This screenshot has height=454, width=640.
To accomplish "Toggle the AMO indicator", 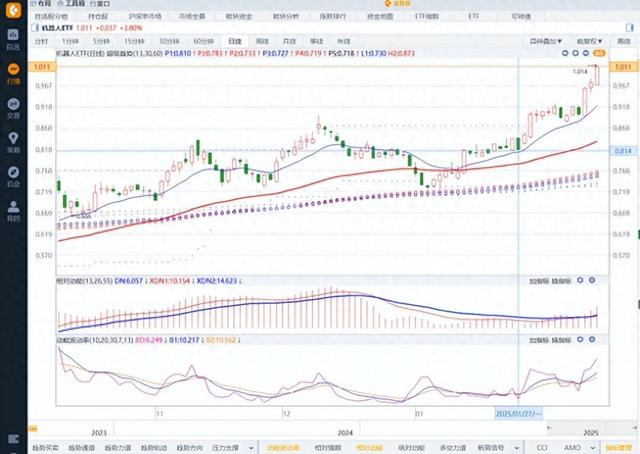I will point(572,448).
